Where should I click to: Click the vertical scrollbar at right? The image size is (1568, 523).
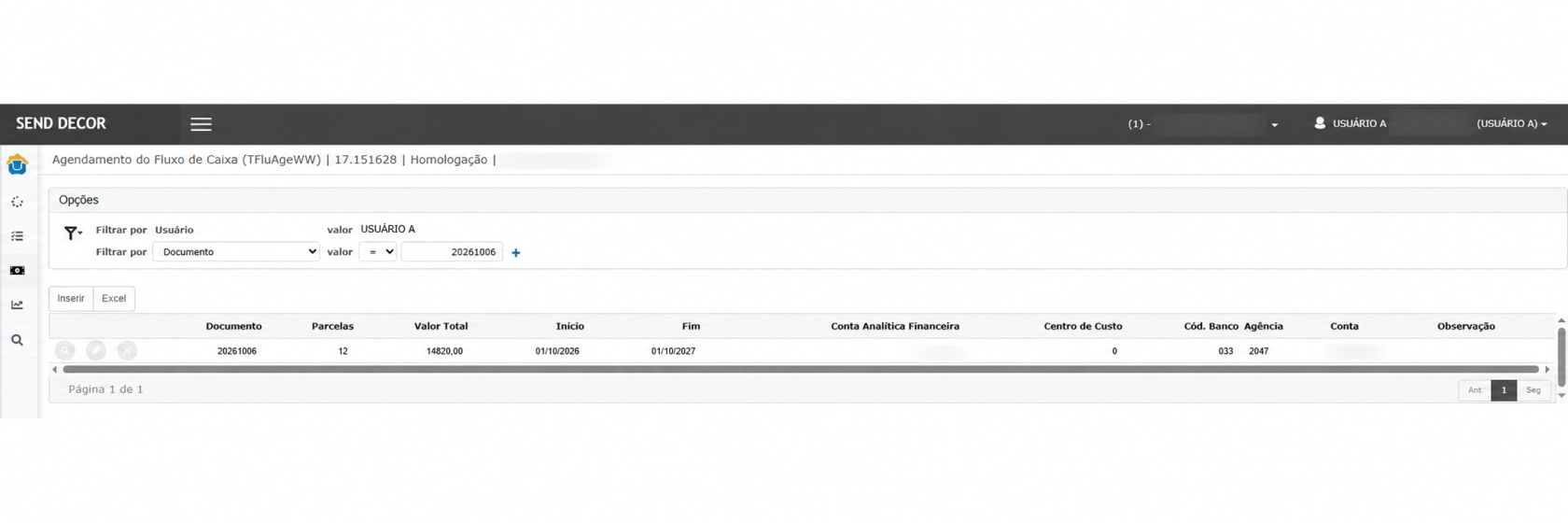(x=1561, y=358)
